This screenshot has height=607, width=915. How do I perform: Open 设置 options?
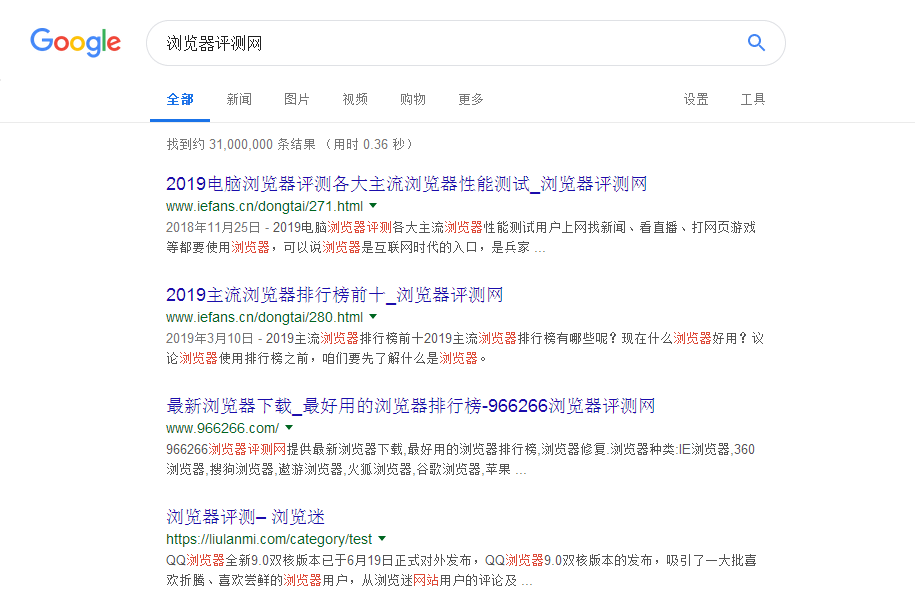coord(696,100)
